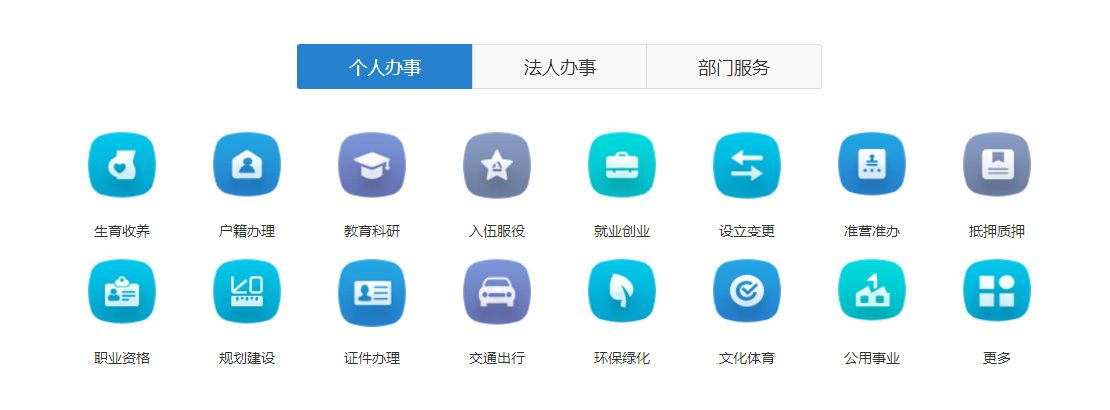Open the 准营准办 certificate icon
The width and height of the screenshot is (1110, 410).
[871, 165]
